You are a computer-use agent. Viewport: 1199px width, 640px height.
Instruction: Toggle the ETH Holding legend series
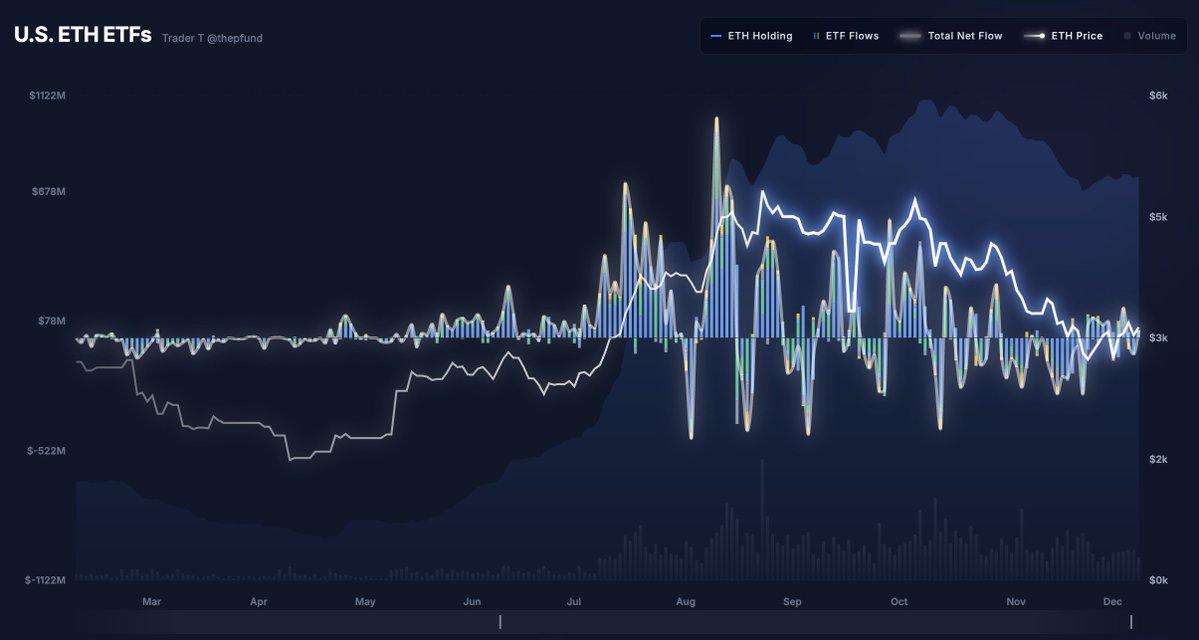(751, 36)
